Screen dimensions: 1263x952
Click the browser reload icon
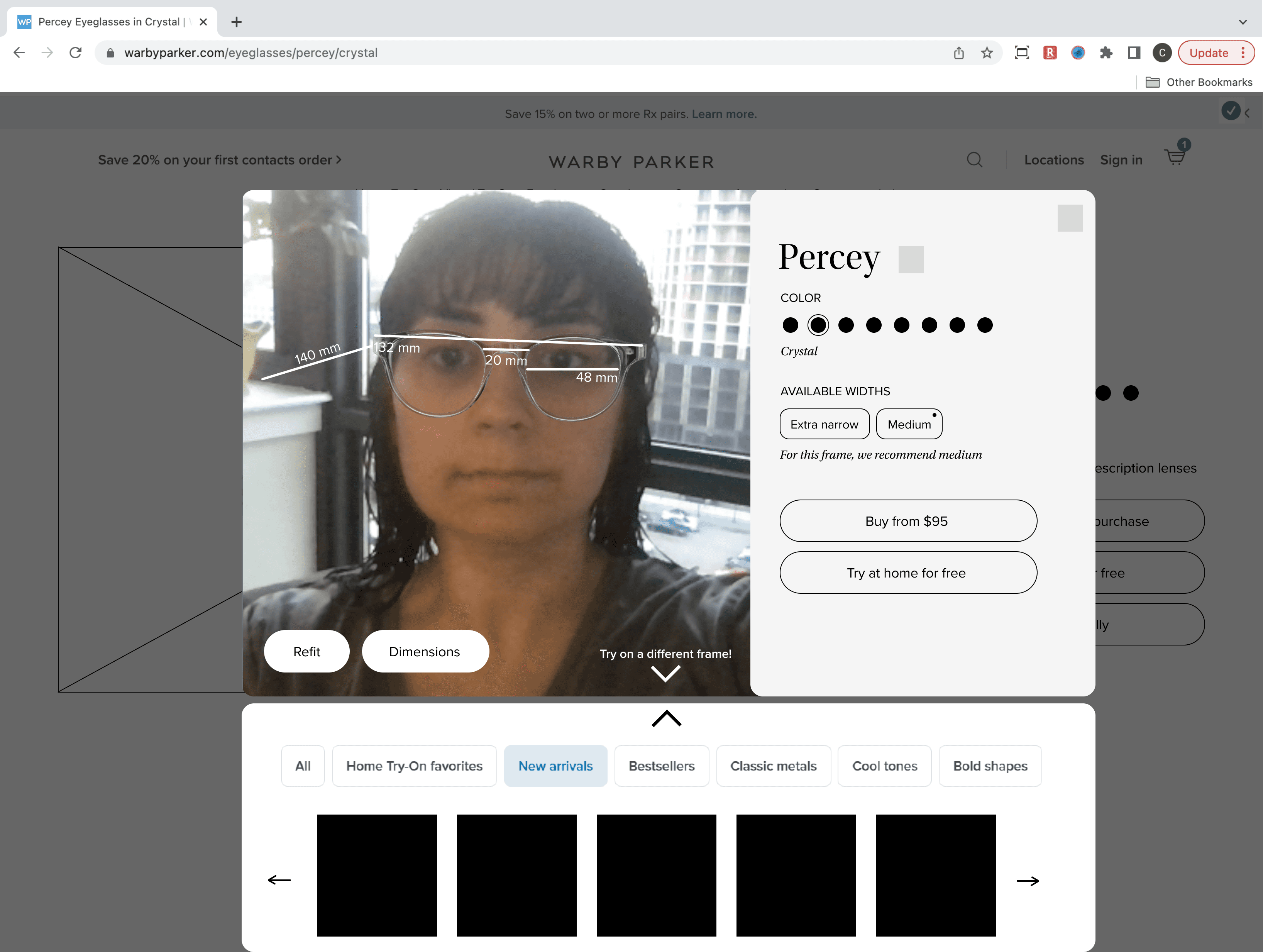(75, 53)
